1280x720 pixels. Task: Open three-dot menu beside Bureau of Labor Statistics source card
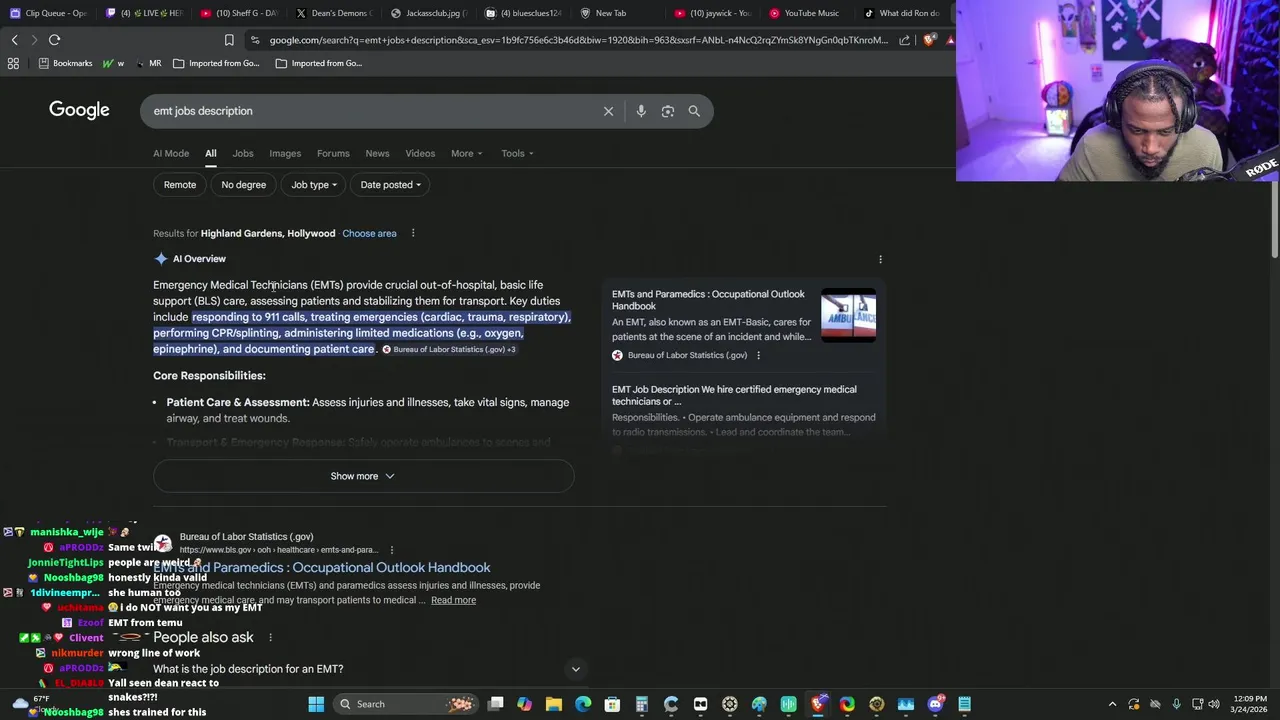click(x=758, y=355)
